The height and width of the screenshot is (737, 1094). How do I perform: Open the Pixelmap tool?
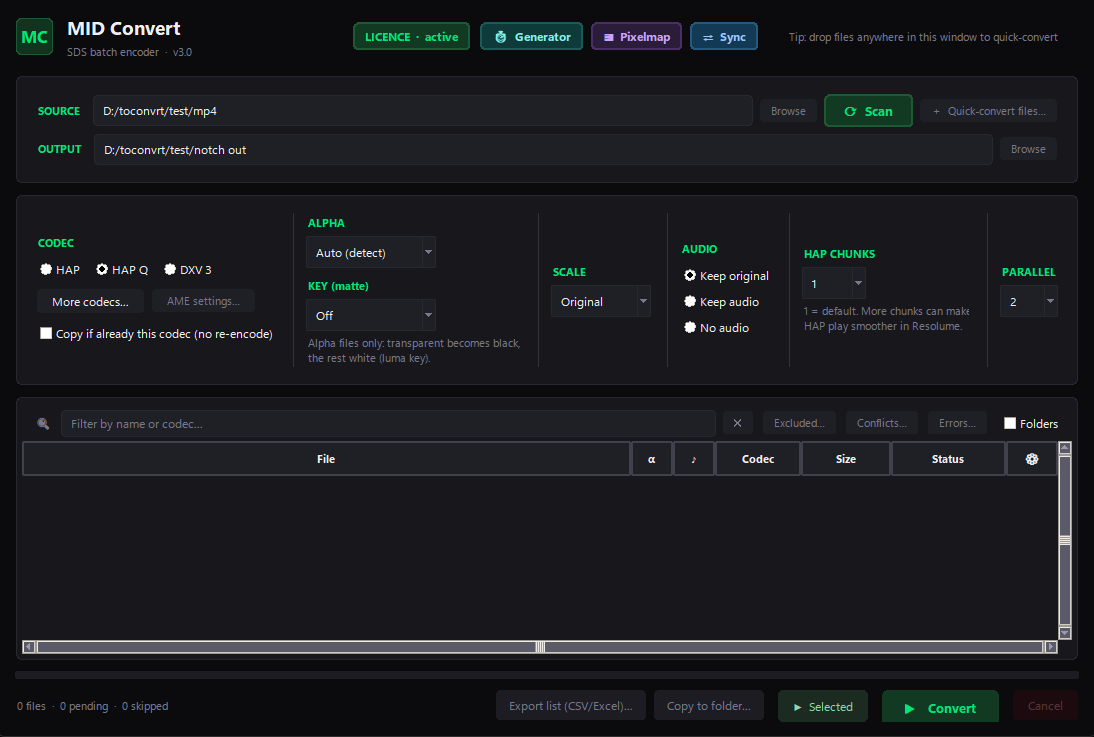click(x=636, y=37)
